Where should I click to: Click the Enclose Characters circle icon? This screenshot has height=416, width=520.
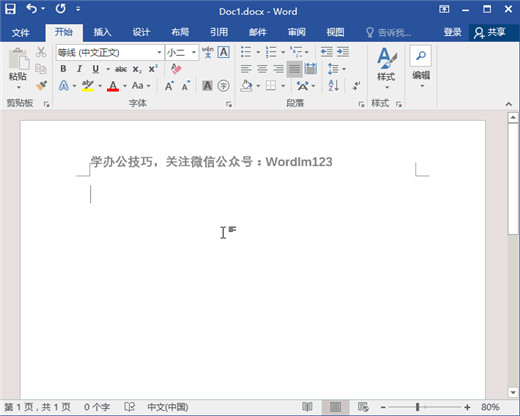223,86
